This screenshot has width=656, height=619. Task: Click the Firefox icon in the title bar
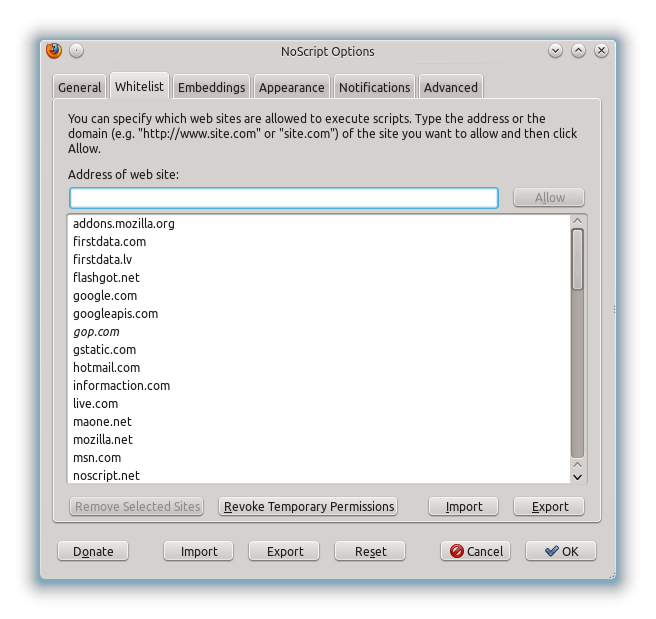[x=54, y=51]
